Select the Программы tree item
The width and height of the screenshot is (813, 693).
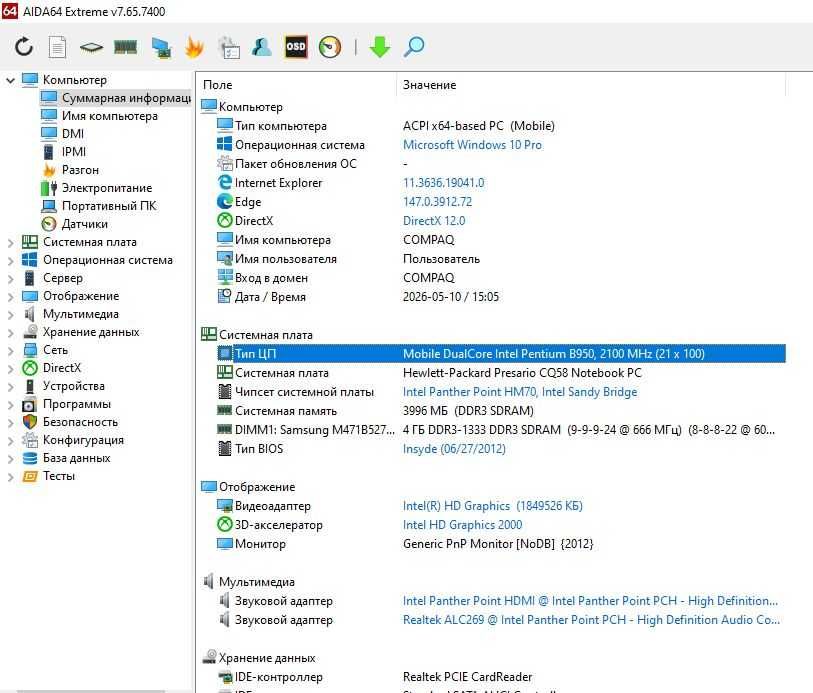77,404
